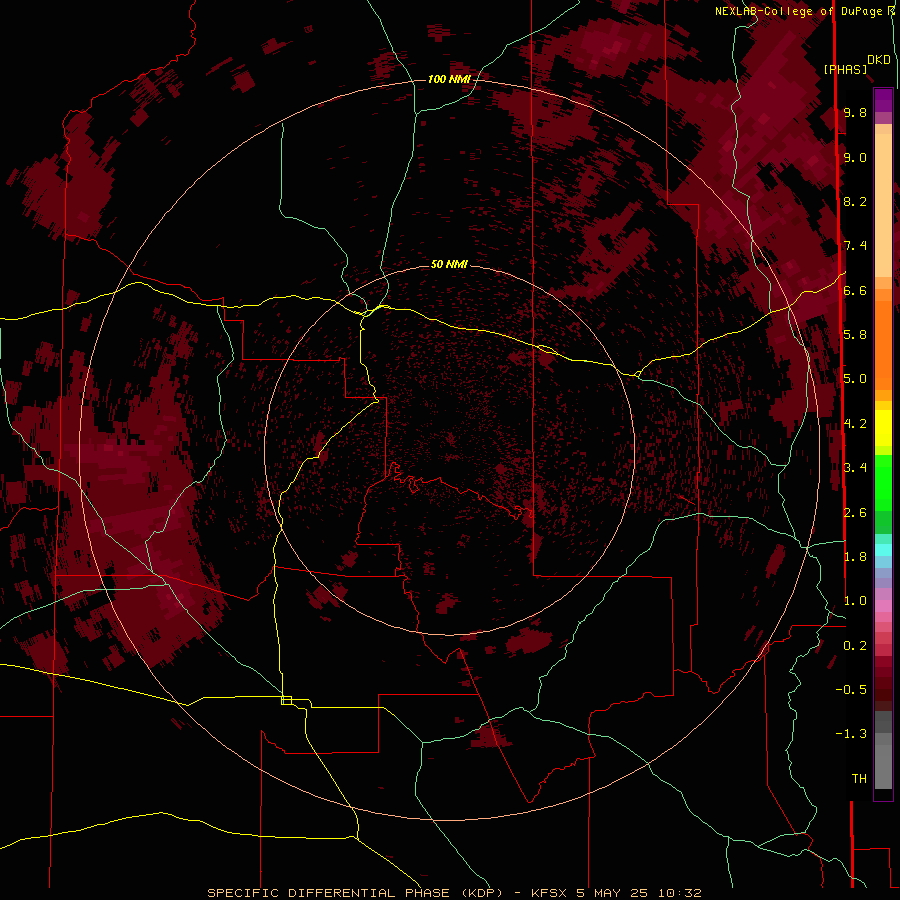Click the [PHAS] legend label
This screenshot has width=900, height=900.
coord(845,69)
